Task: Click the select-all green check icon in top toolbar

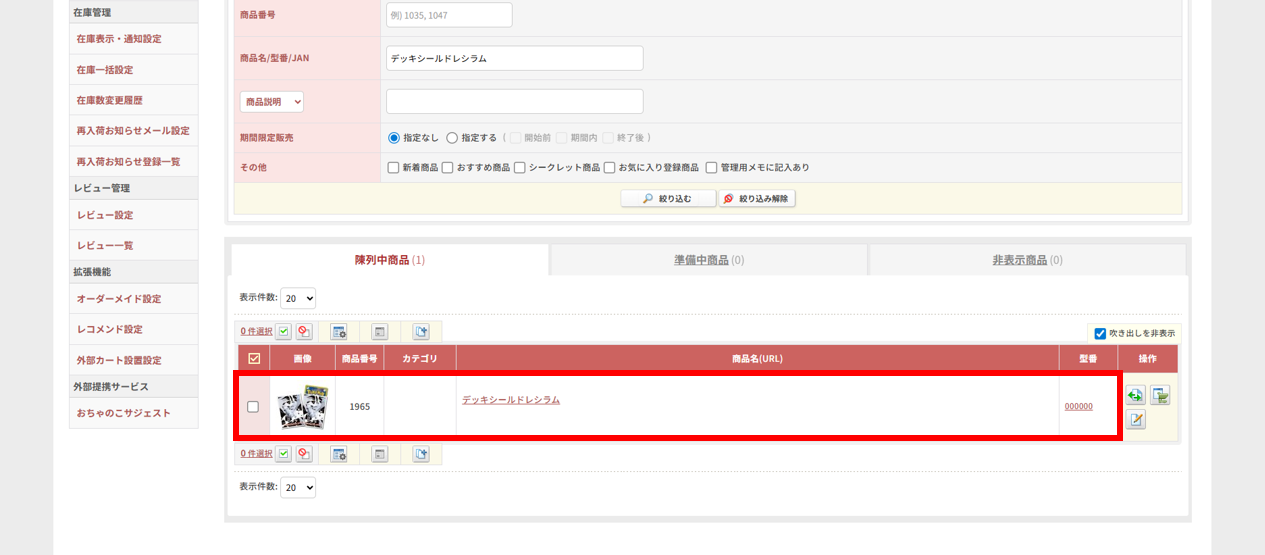Action: (x=284, y=332)
